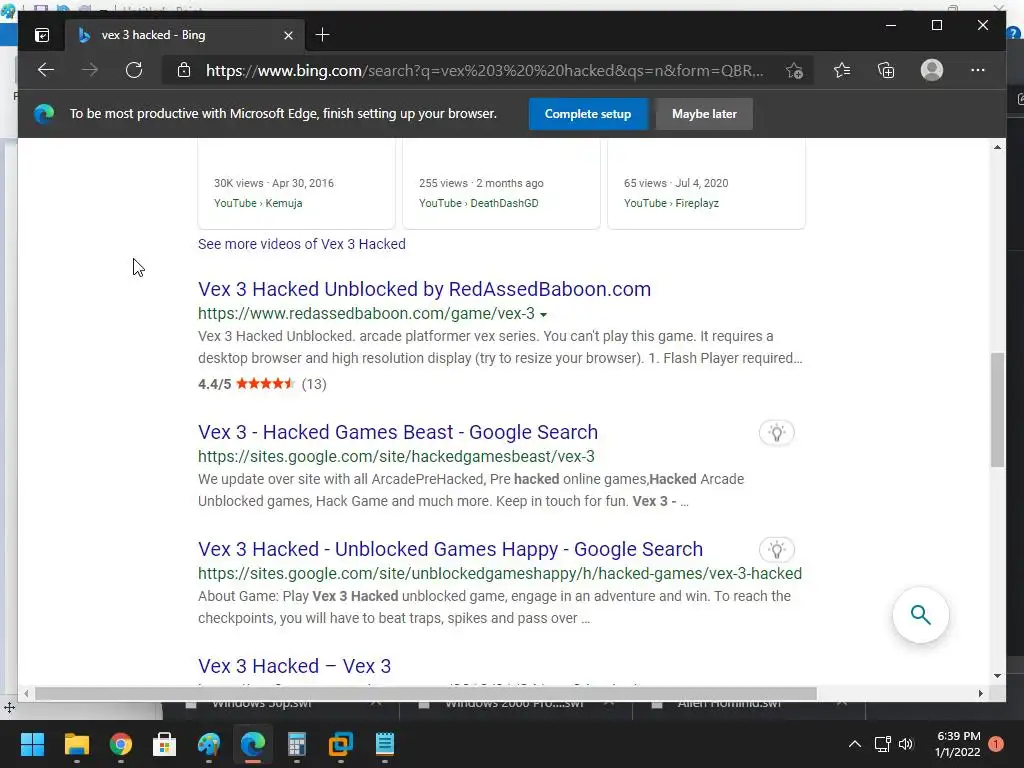Click lightbulb icon beside Unblocked Games Happy
The width and height of the screenshot is (1024, 768).
[x=776, y=549]
